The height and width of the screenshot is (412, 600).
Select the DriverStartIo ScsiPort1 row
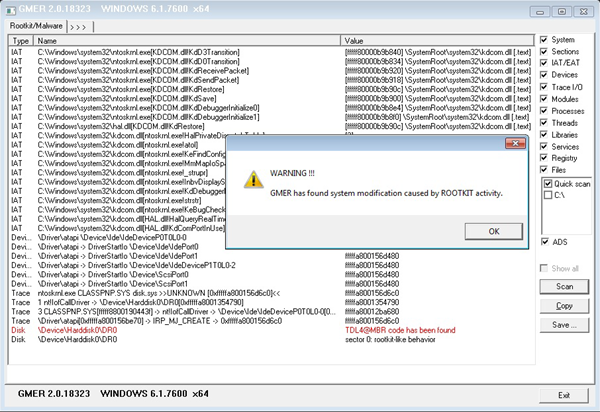coord(271,284)
